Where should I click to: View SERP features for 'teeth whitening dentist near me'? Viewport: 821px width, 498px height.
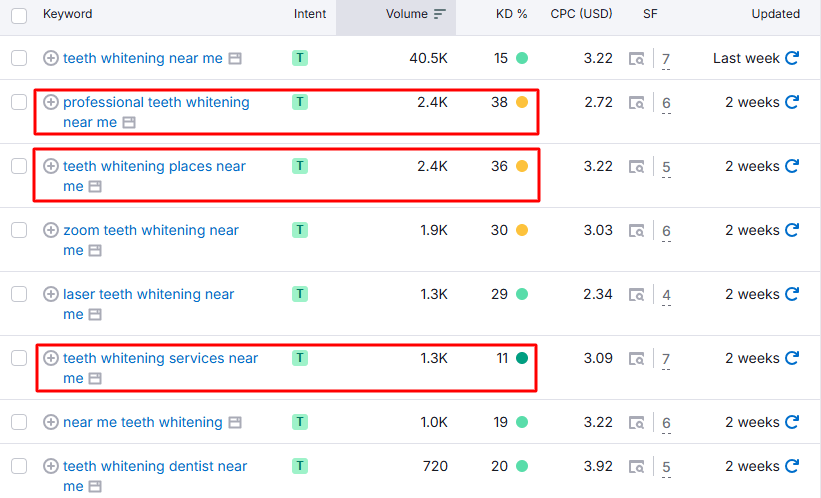coord(637,467)
